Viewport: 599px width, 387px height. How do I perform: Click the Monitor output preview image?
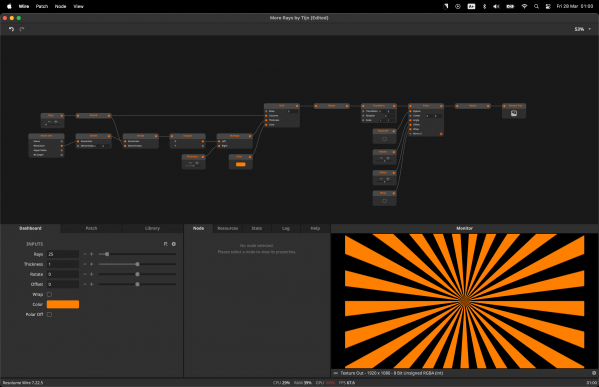click(465, 301)
